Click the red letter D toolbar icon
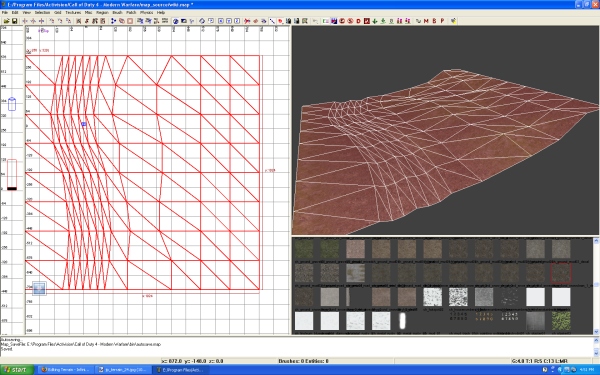 [x=359, y=21]
